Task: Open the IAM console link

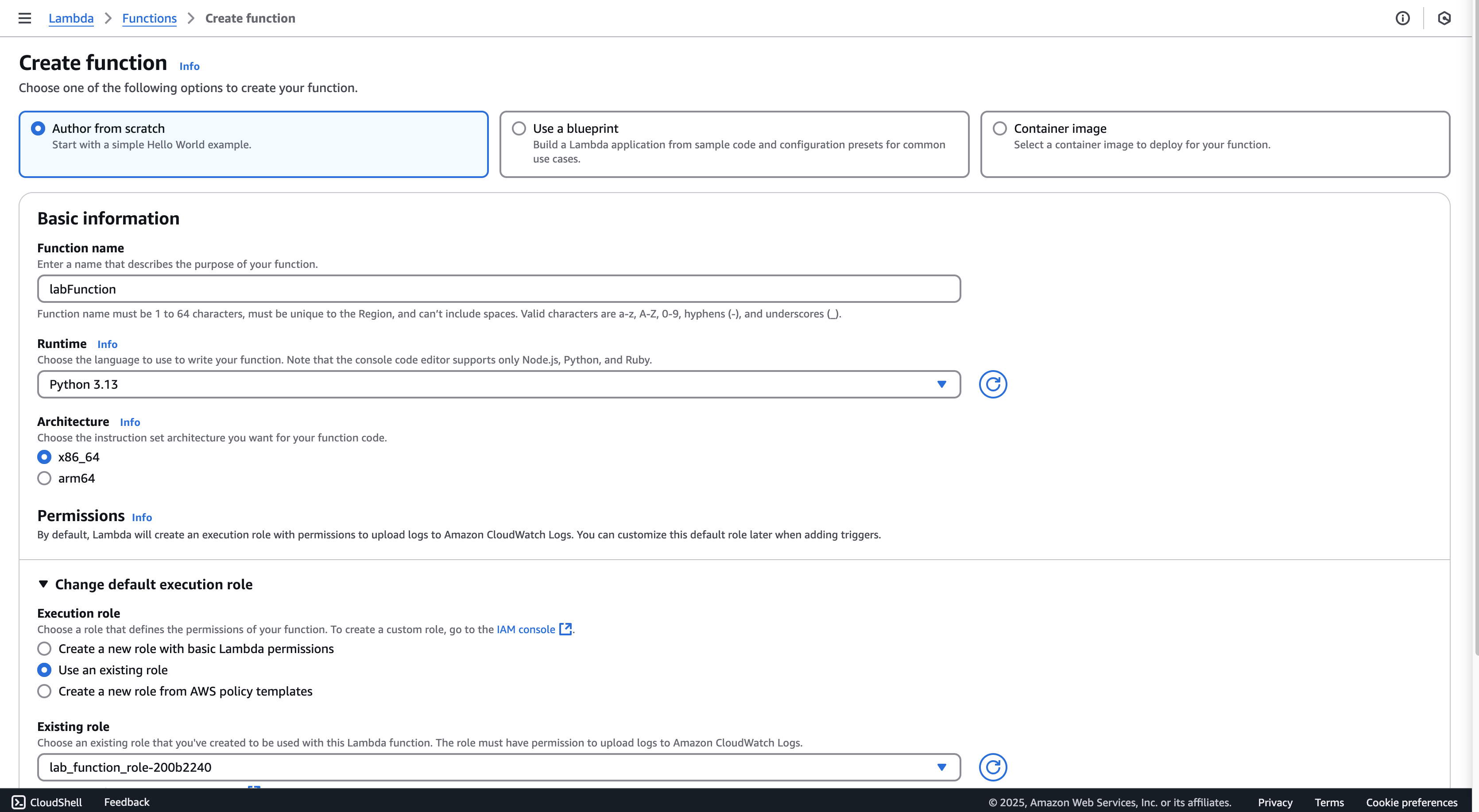Action: click(526, 630)
